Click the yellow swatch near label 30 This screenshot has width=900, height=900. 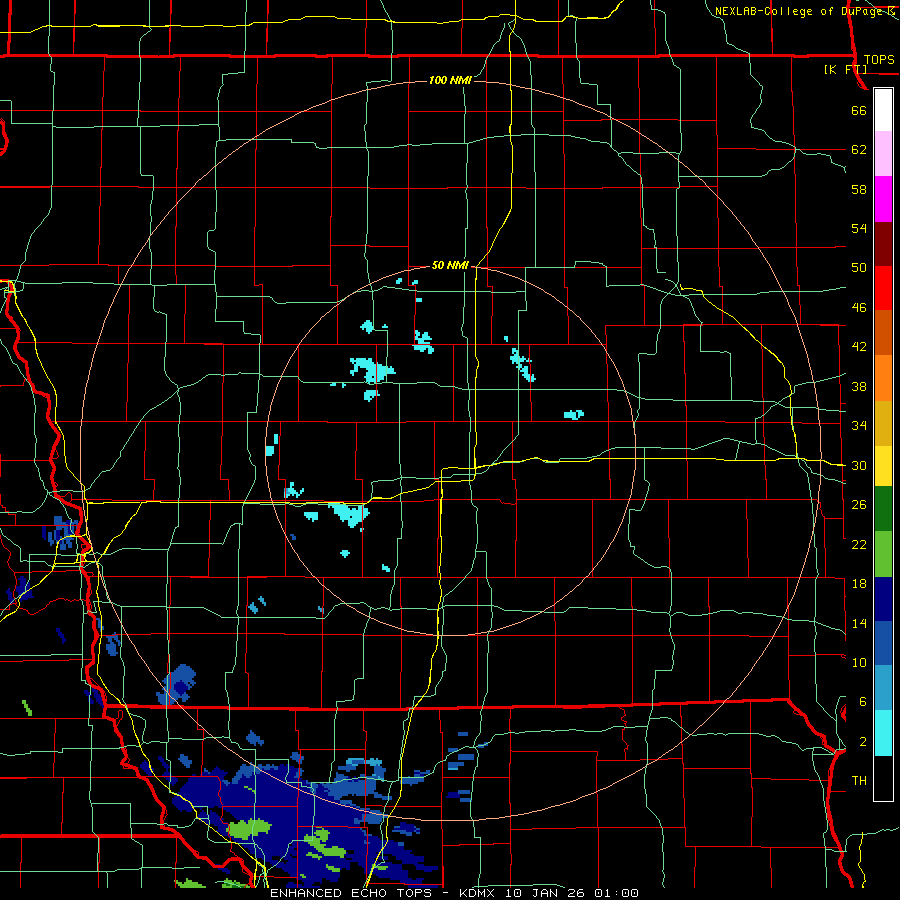point(883,465)
